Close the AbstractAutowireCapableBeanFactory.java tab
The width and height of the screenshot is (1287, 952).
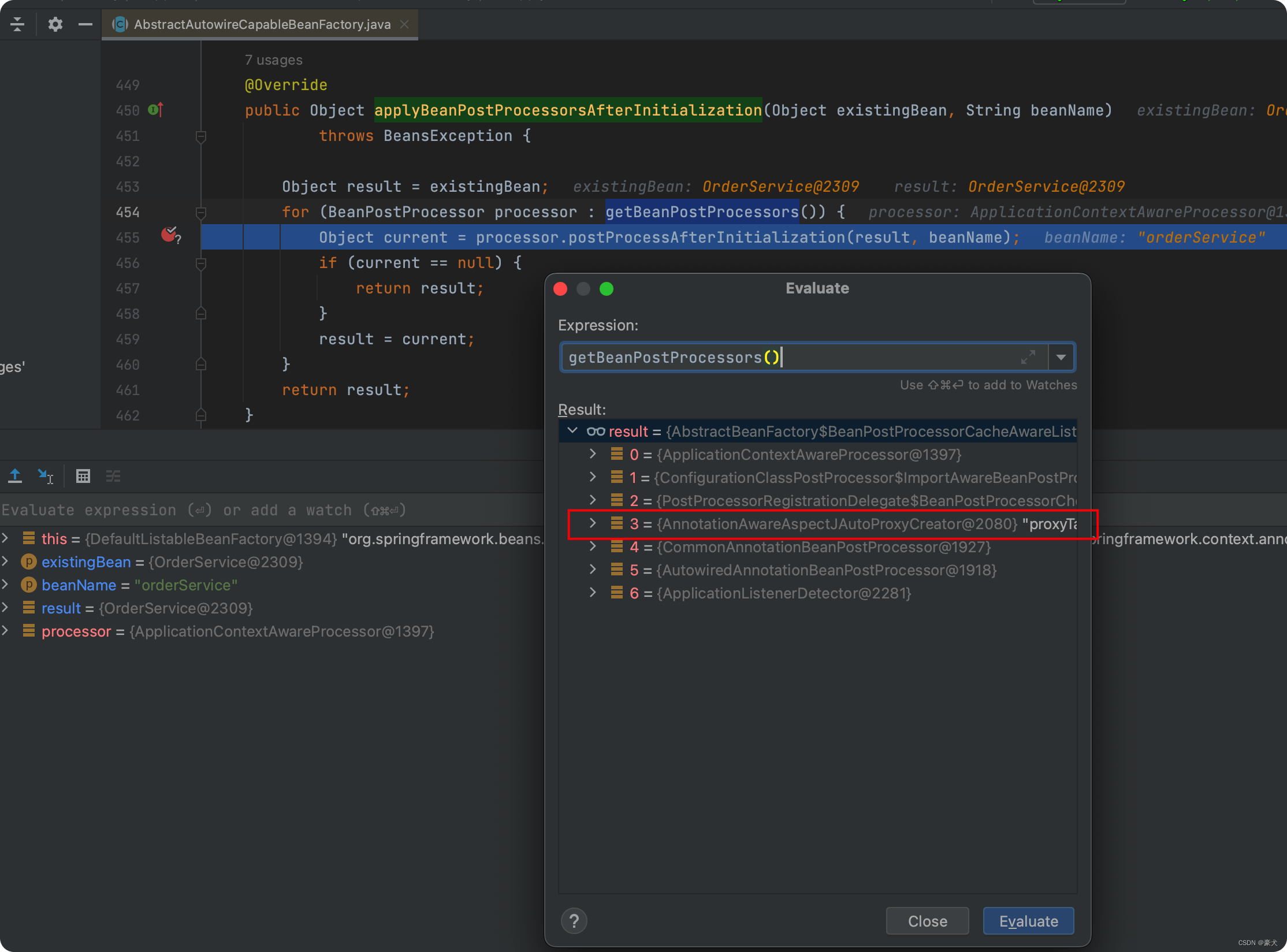tap(405, 24)
